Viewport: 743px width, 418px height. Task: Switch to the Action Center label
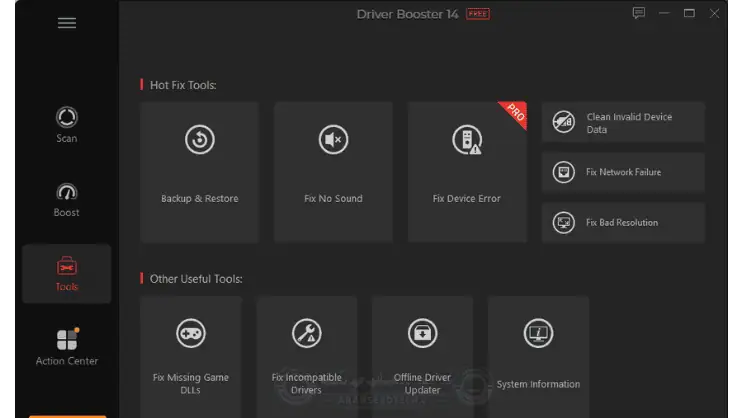67,361
